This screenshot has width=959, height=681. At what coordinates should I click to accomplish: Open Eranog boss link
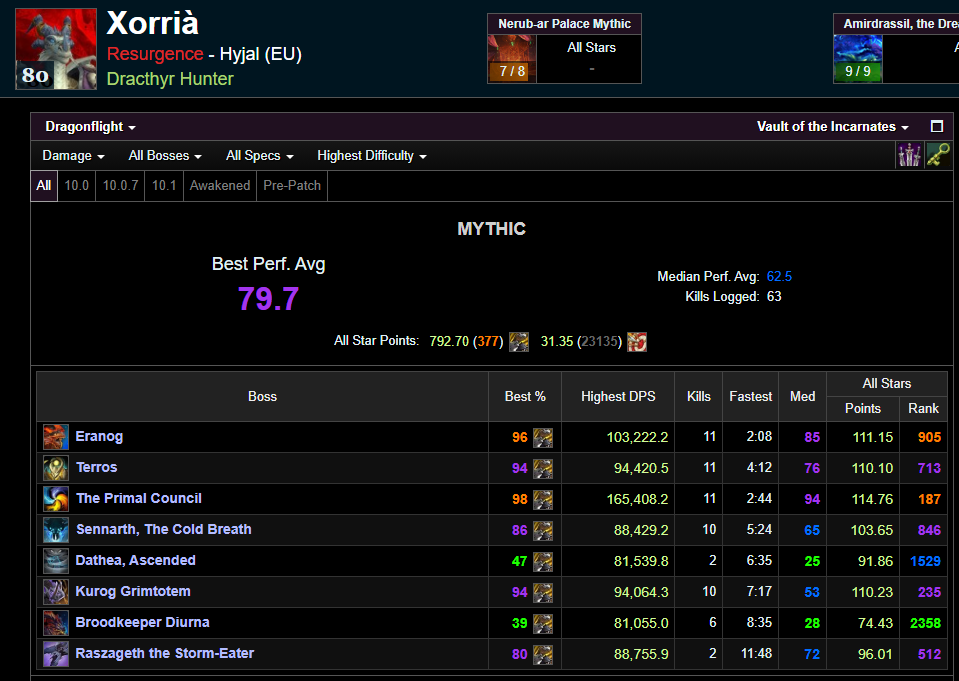pos(99,436)
